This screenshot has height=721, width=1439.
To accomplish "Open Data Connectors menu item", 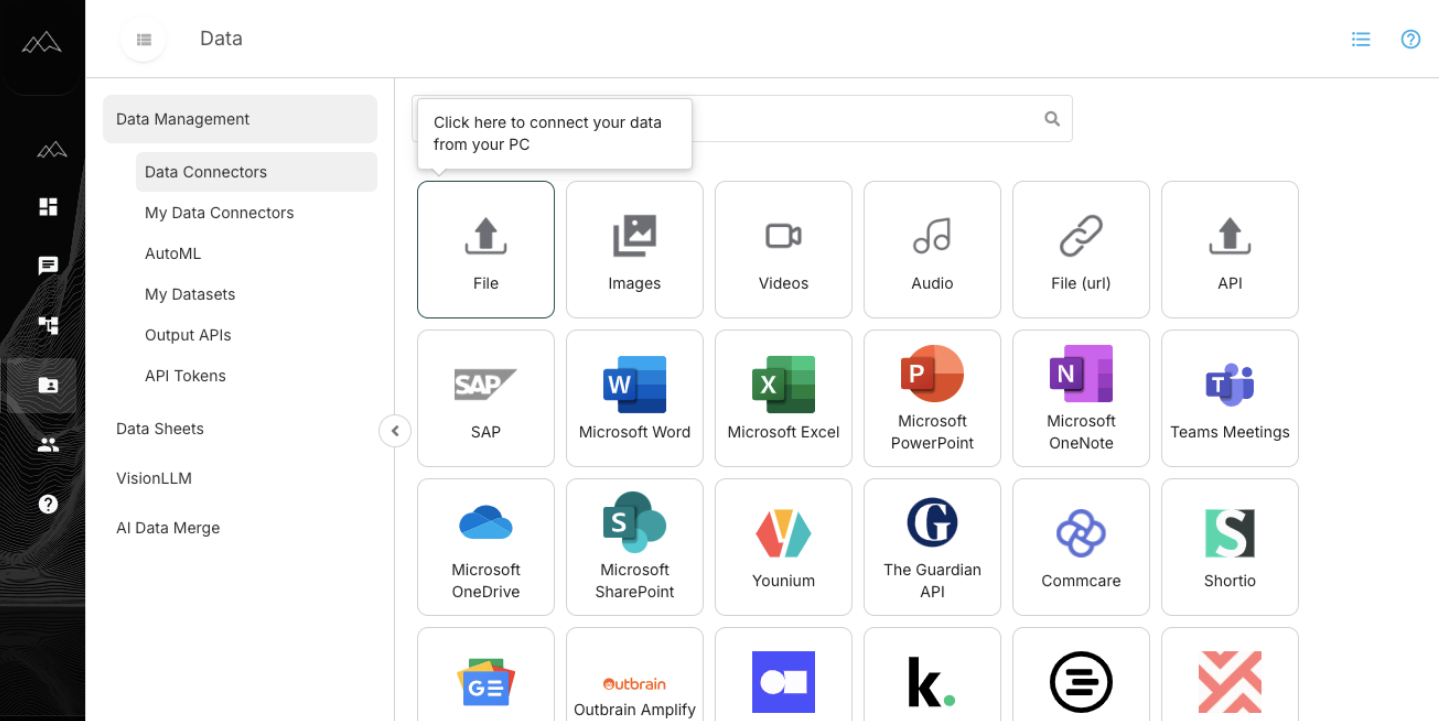I will click(256, 172).
